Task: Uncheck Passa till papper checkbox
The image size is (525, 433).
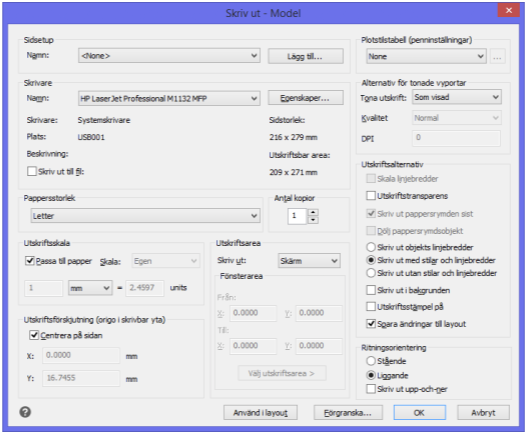Action: 30,261
